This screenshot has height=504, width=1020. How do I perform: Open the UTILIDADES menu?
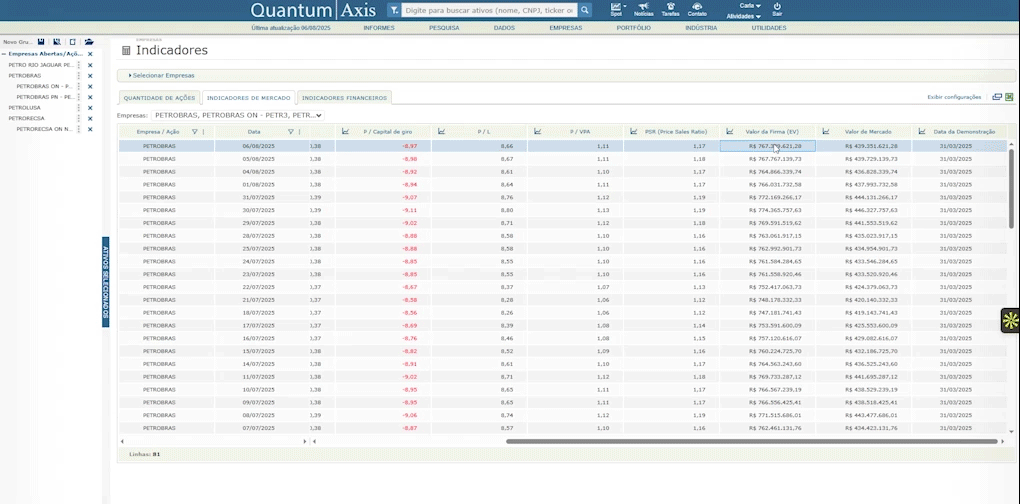click(x=769, y=28)
